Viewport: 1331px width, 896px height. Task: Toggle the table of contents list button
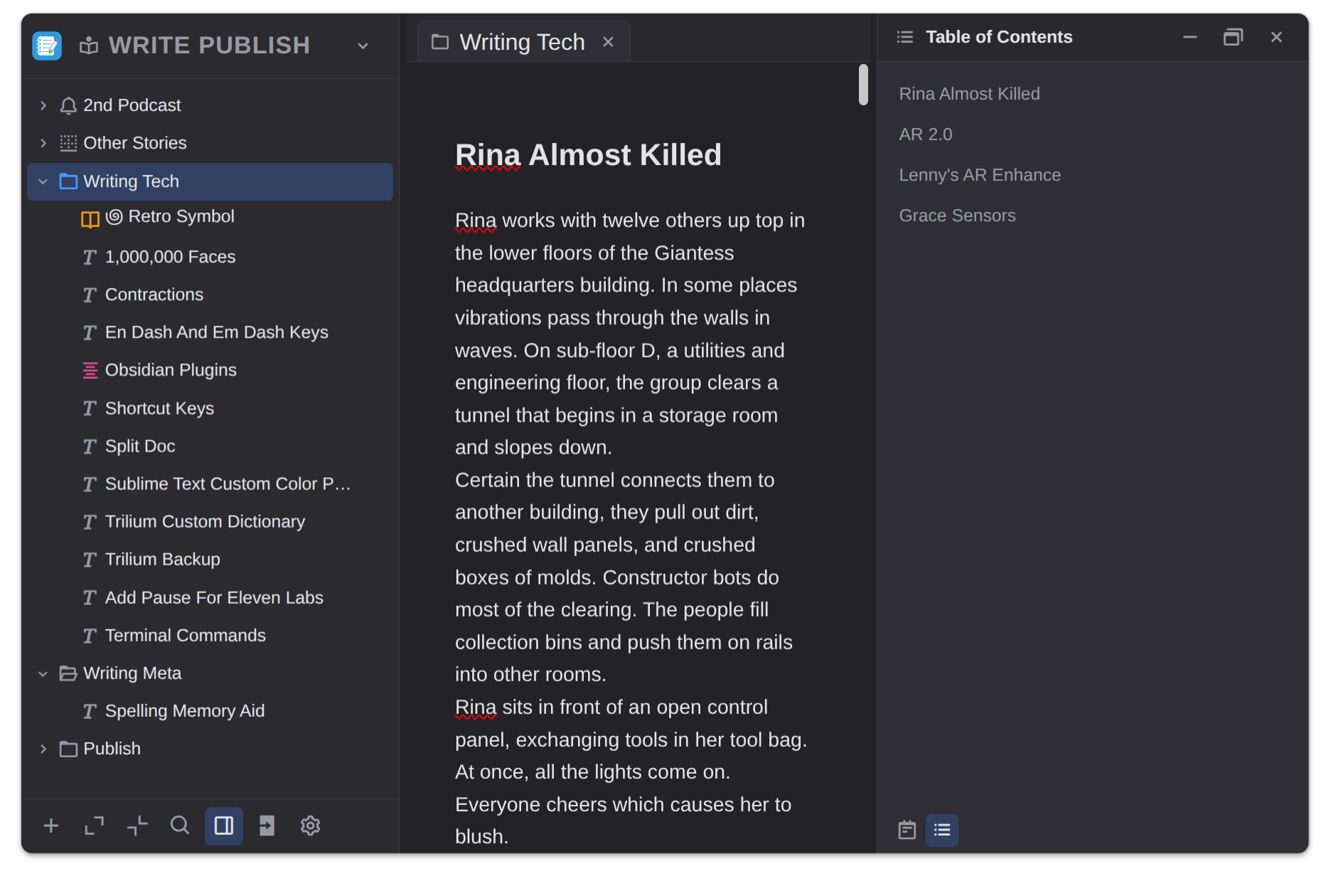pos(942,830)
